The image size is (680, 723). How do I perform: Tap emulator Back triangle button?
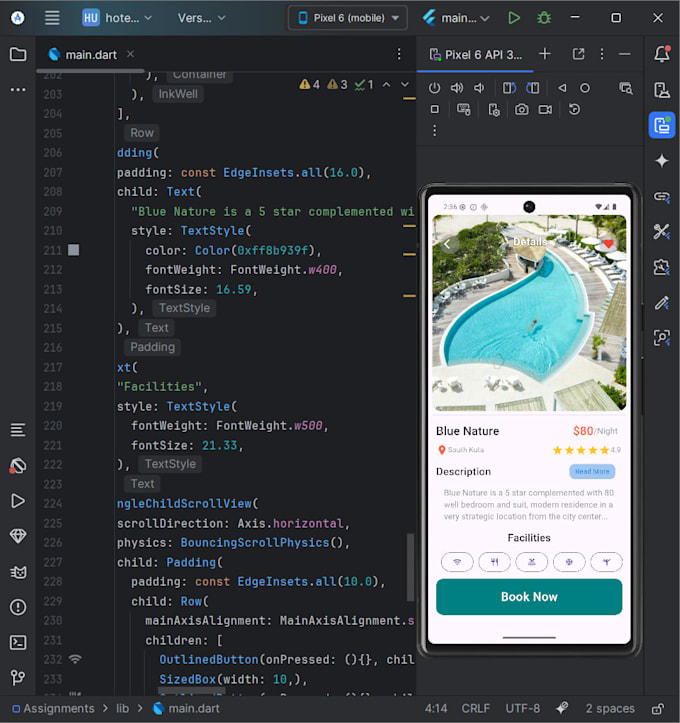(x=562, y=88)
